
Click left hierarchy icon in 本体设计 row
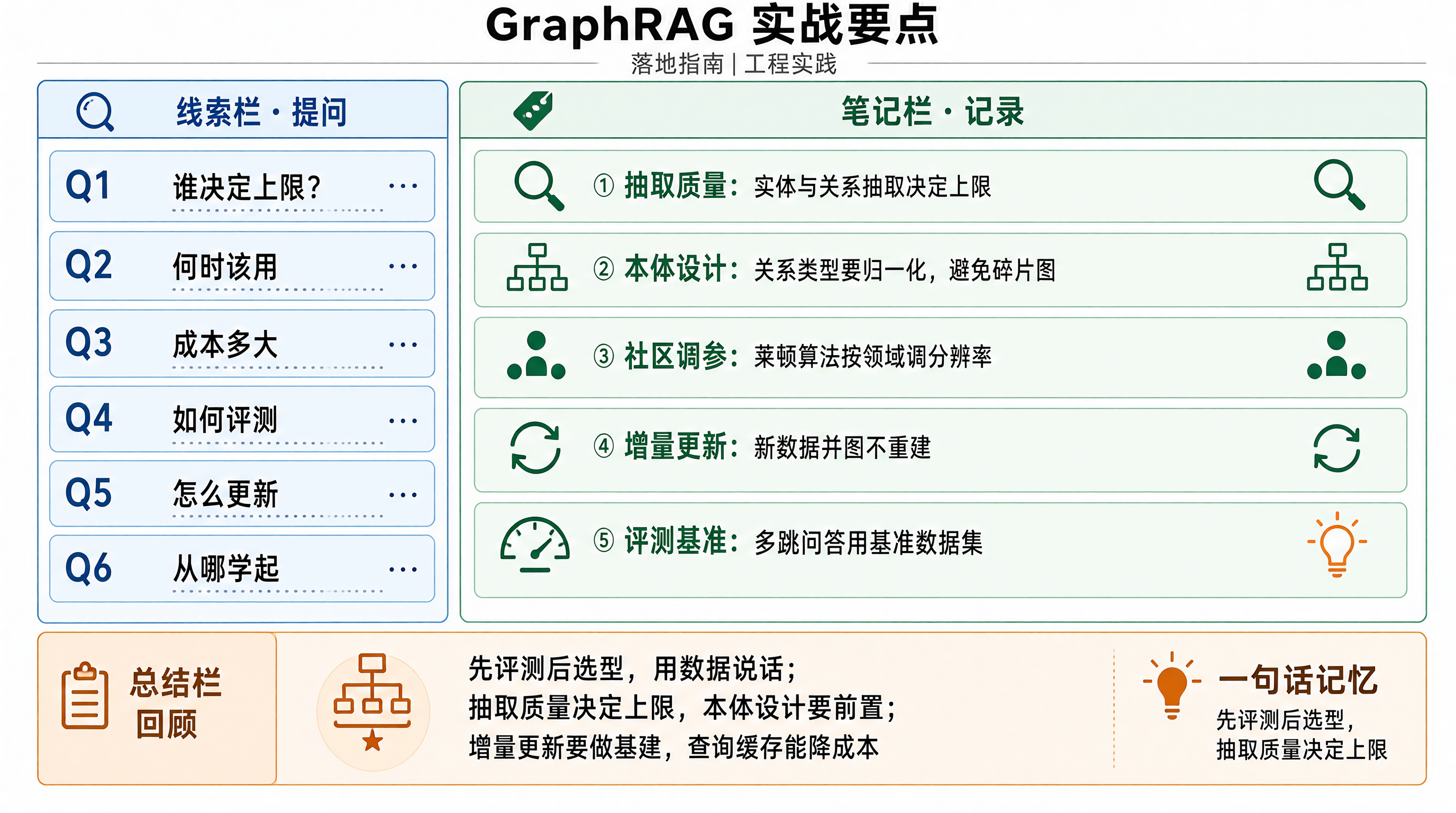(x=537, y=267)
